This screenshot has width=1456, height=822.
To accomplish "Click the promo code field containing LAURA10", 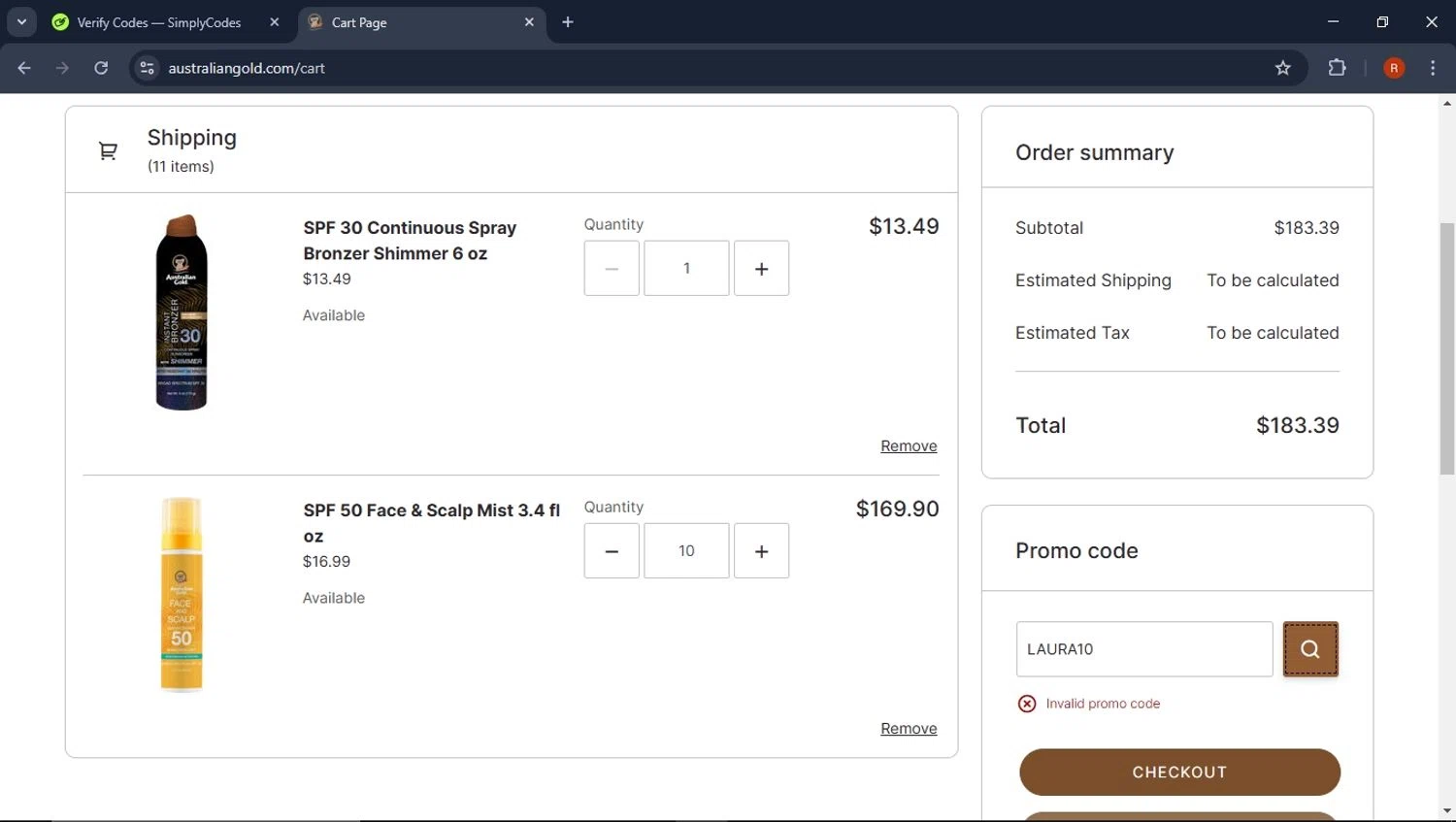I will point(1144,649).
